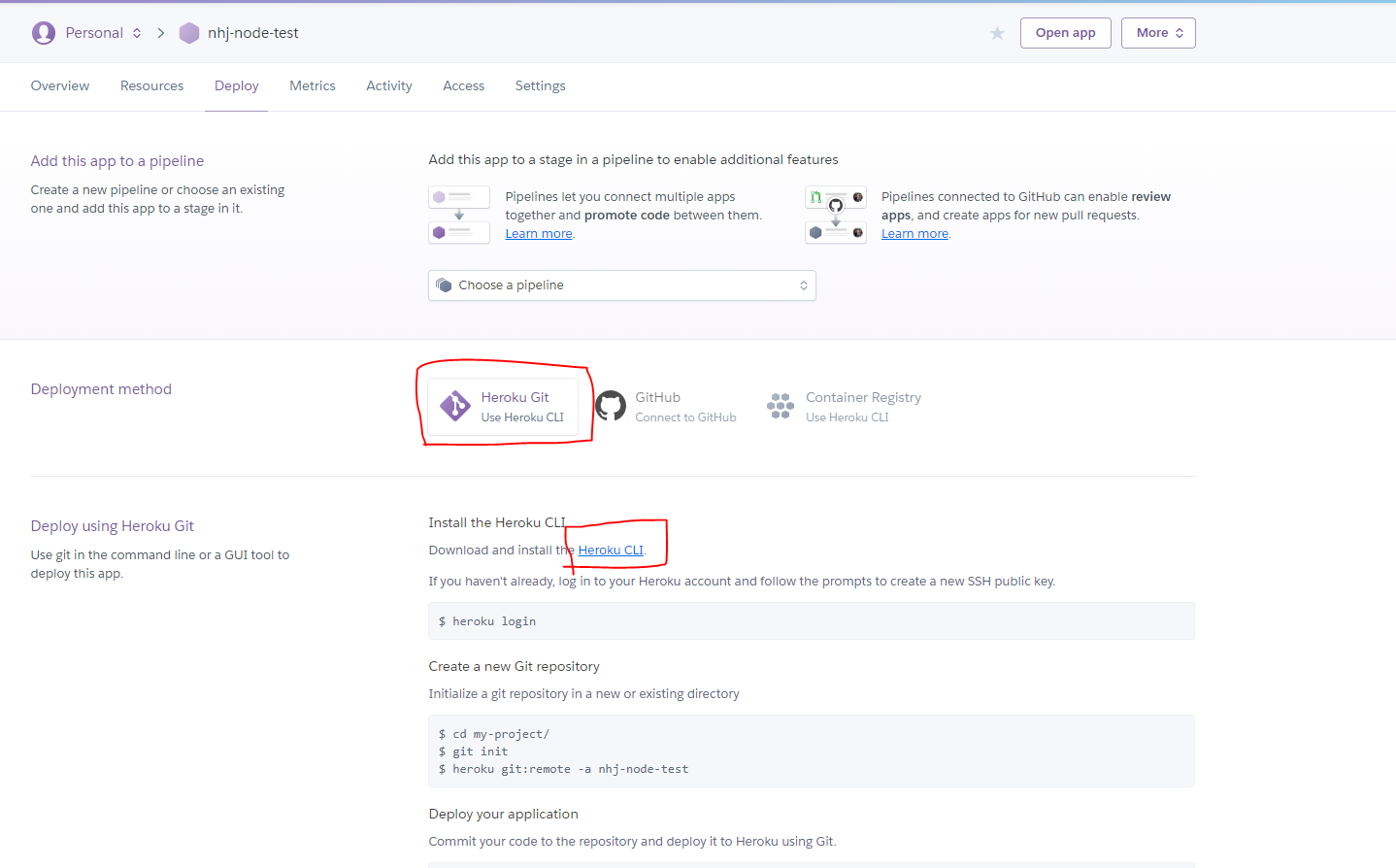The width and height of the screenshot is (1396, 868).
Task: Click the '$ git init' command line
Action: click(x=473, y=751)
